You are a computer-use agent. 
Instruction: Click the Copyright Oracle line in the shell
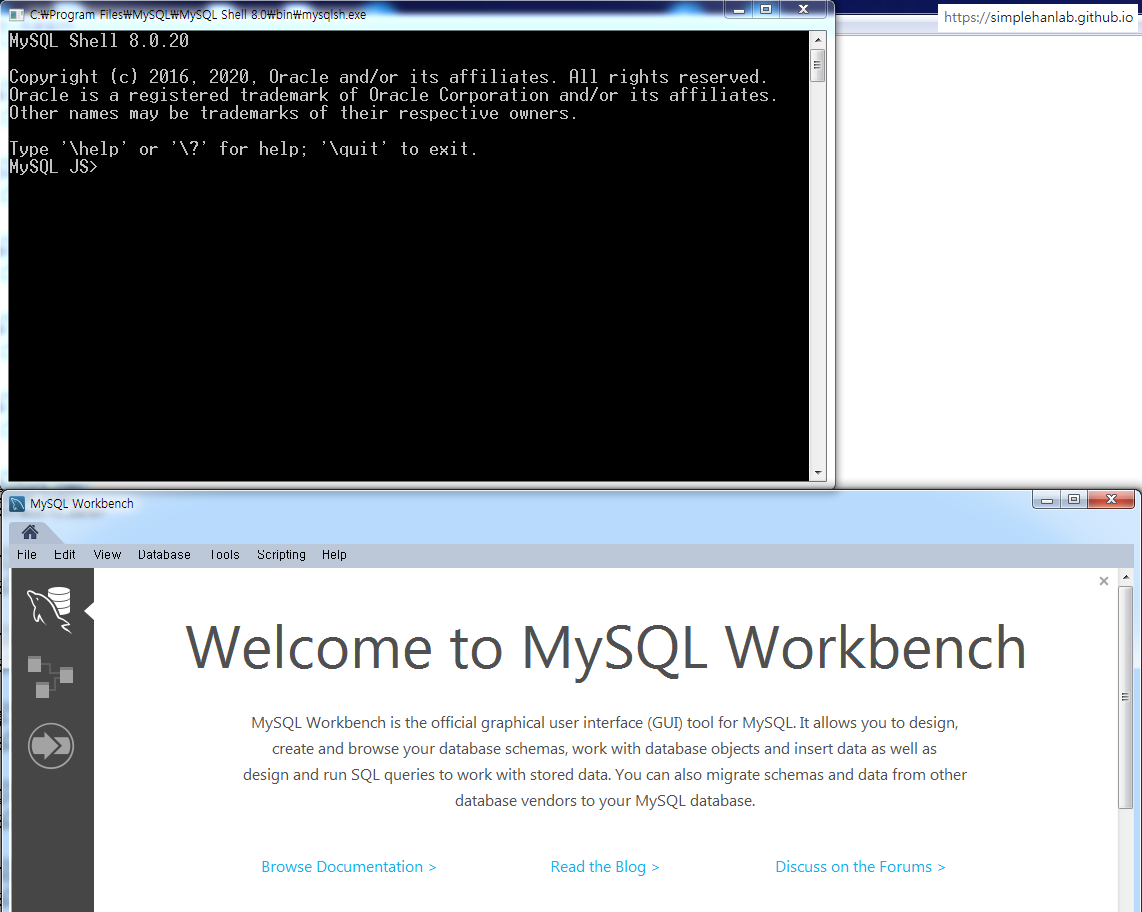[388, 76]
